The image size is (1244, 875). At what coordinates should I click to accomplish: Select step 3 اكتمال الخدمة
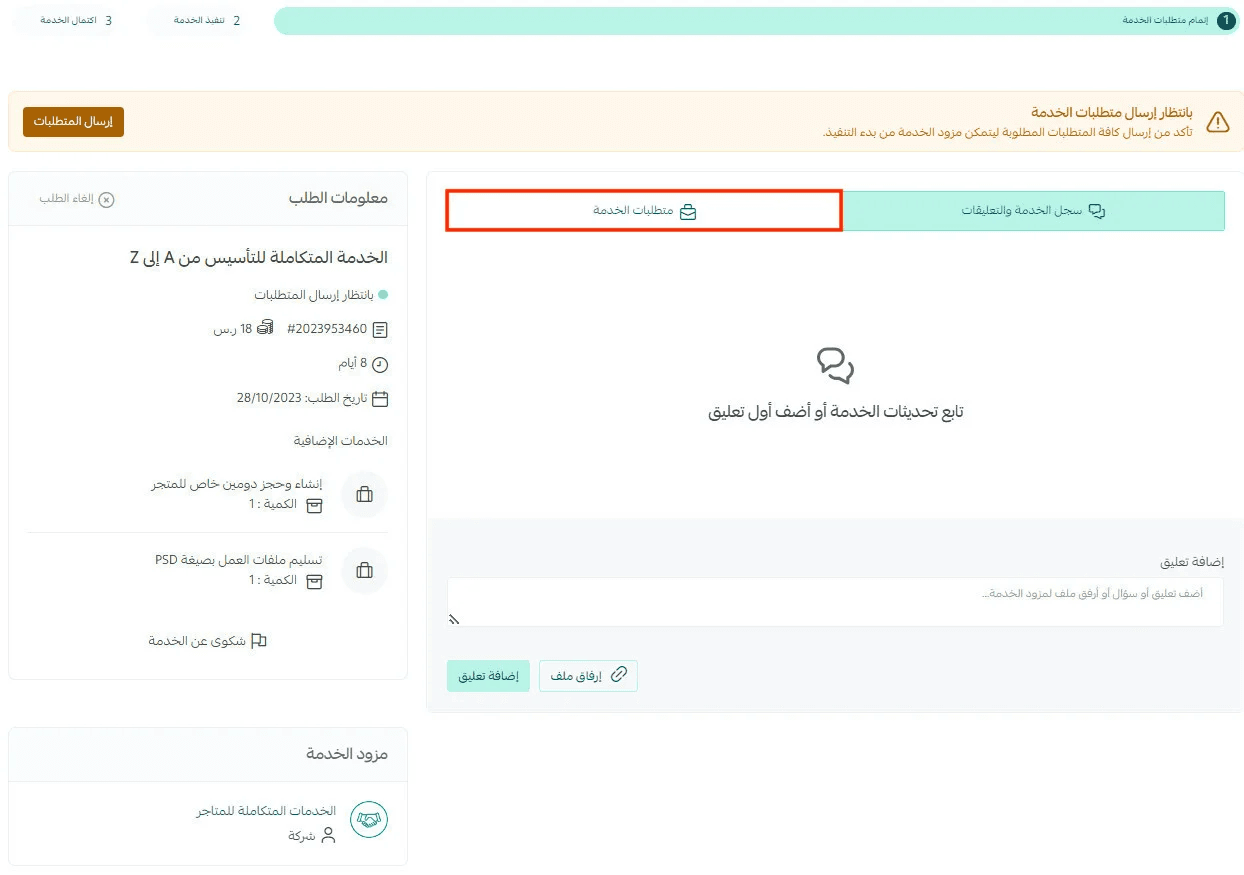point(76,20)
